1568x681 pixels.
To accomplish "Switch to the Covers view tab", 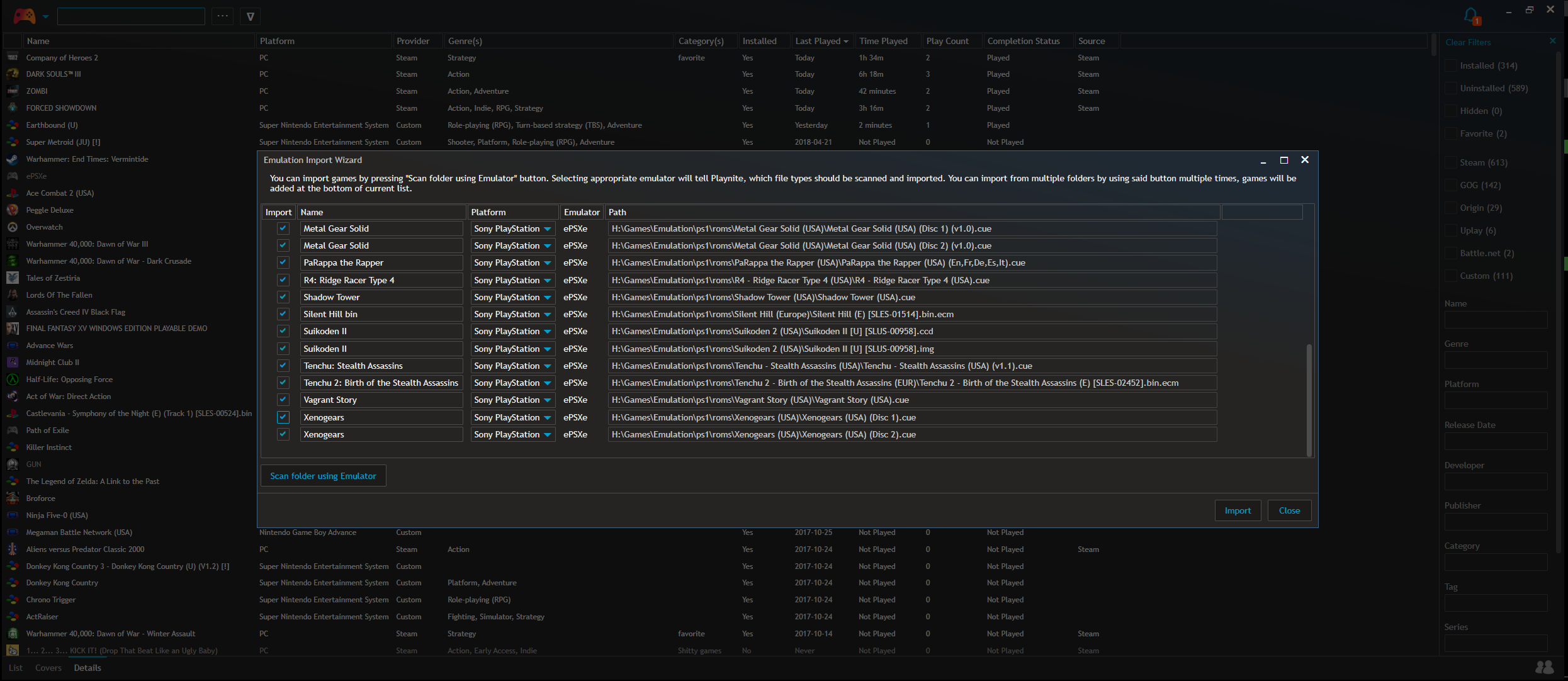I will (x=48, y=667).
